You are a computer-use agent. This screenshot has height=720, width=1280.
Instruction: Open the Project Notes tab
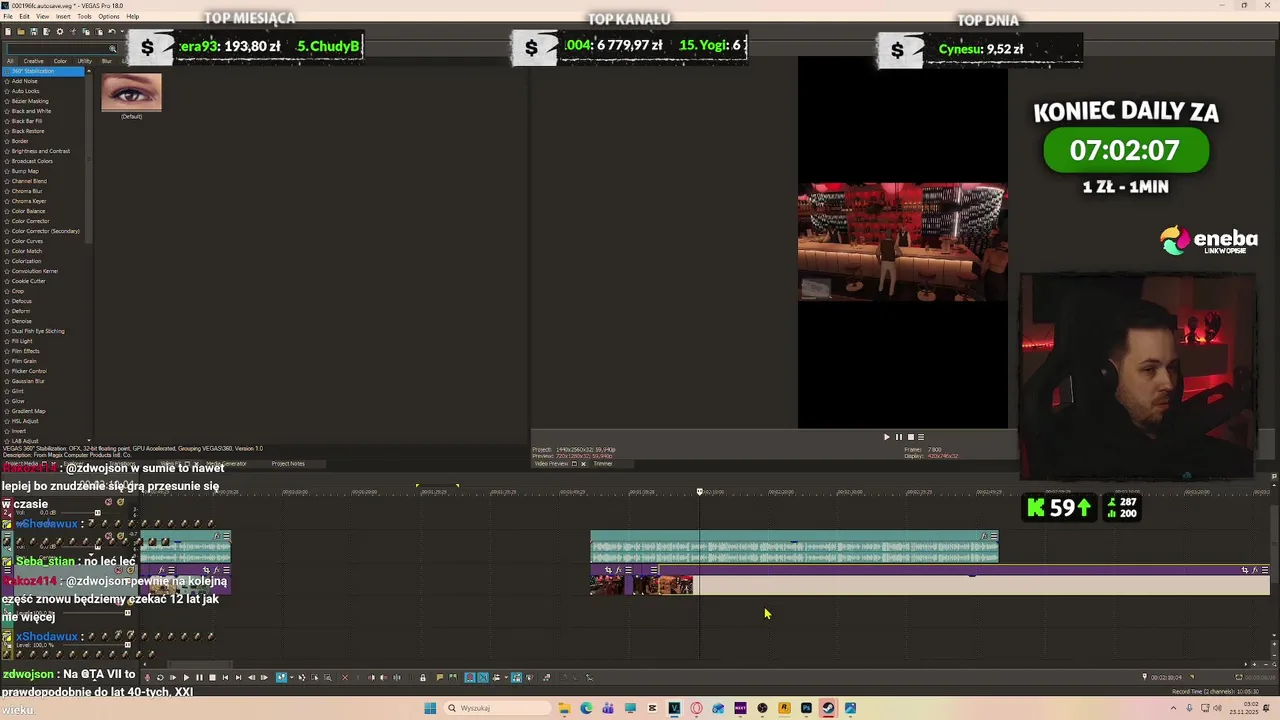tap(288, 464)
